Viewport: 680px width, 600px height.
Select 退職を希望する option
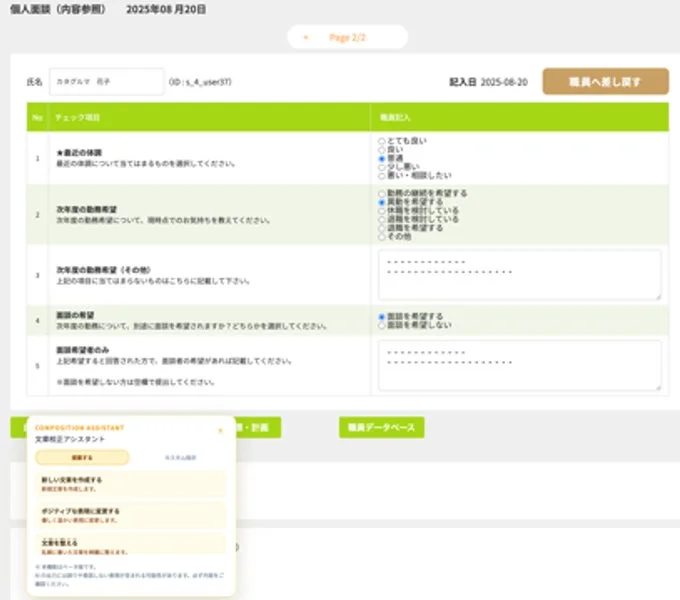point(382,228)
